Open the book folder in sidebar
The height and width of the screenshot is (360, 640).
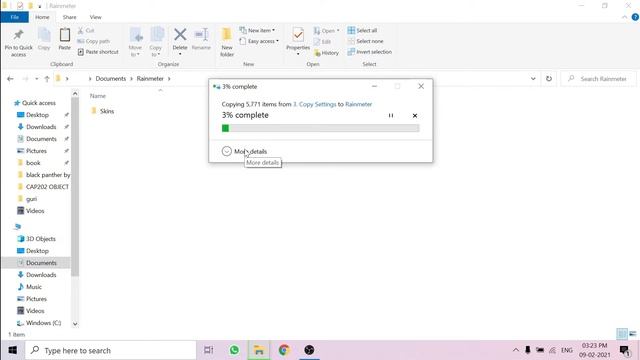point(29,163)
